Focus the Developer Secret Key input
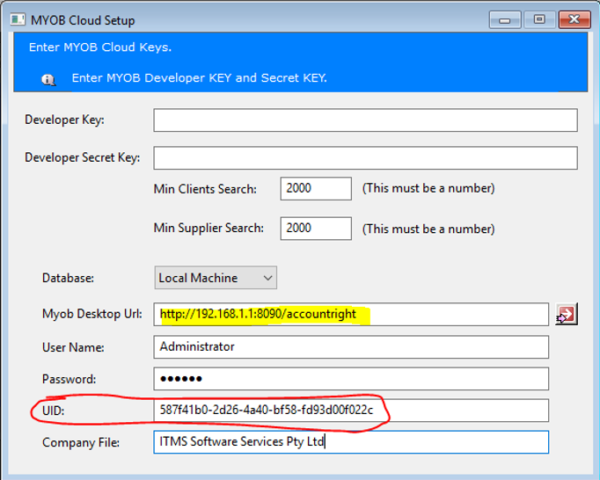Screen dimensions: 600x480 tap(365, 158)
